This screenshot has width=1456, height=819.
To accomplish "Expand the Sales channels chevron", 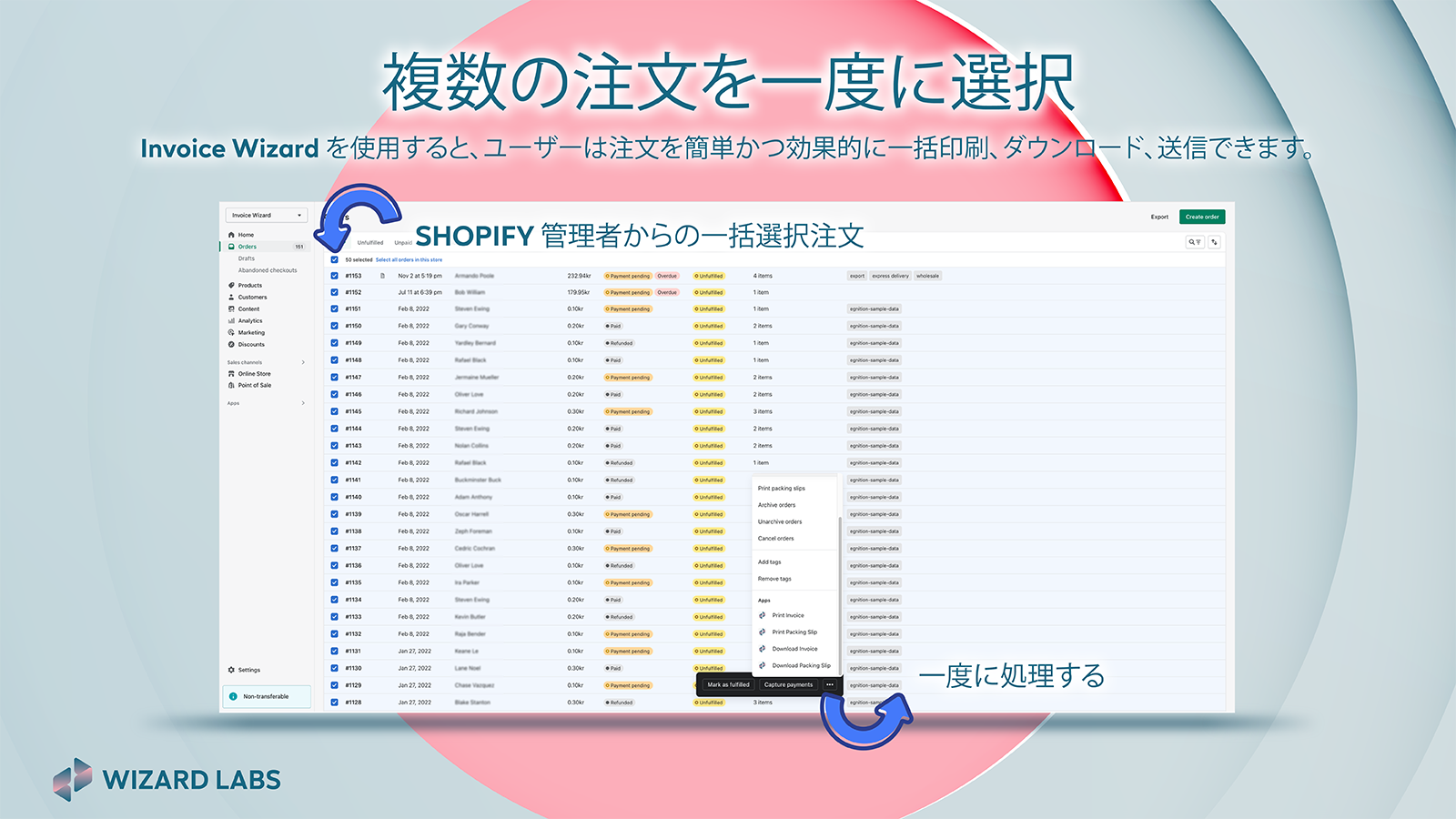I will 303,362.
